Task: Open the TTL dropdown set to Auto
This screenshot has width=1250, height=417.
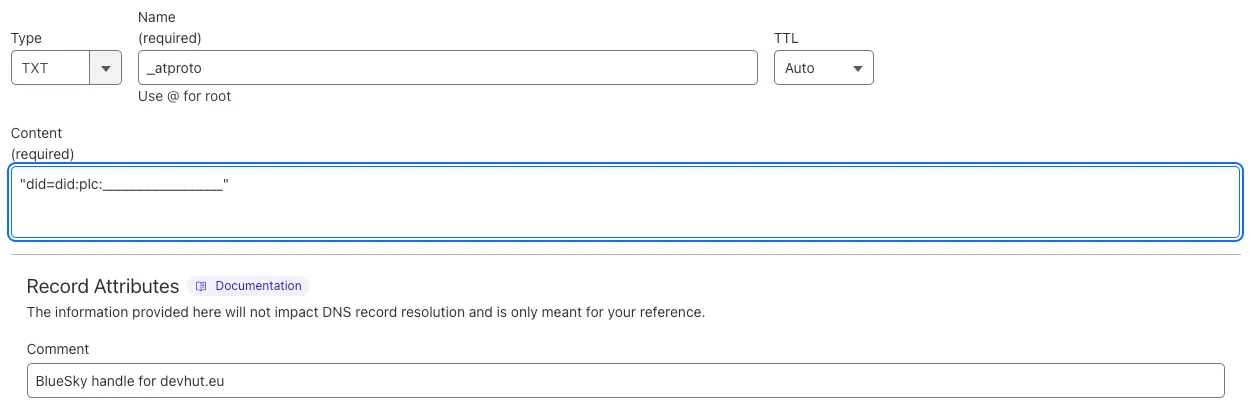Action: 824,68
